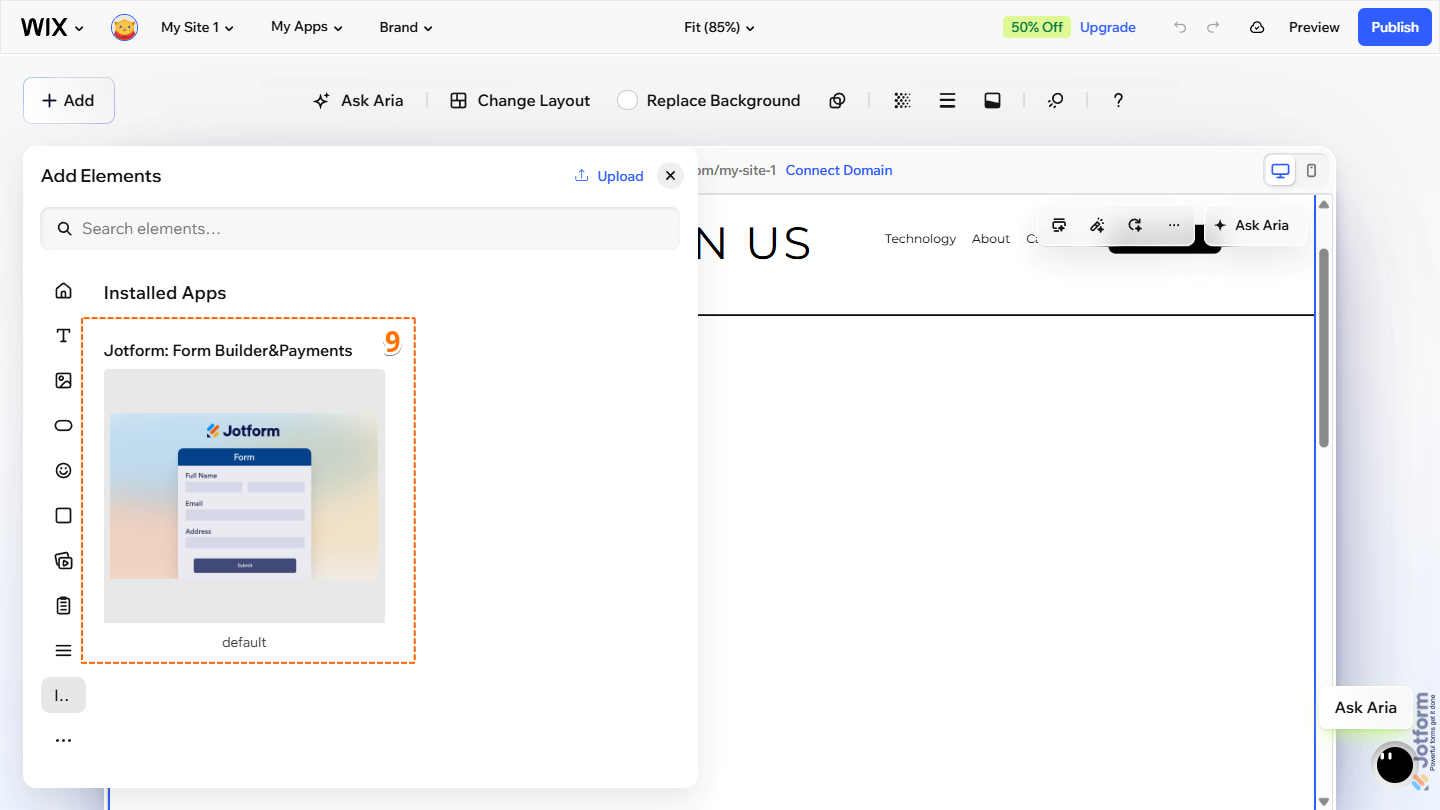Screen dimensions: 1440x810
Task: Click canvas scrollbar down arrow
Action: click(1324, 801)
